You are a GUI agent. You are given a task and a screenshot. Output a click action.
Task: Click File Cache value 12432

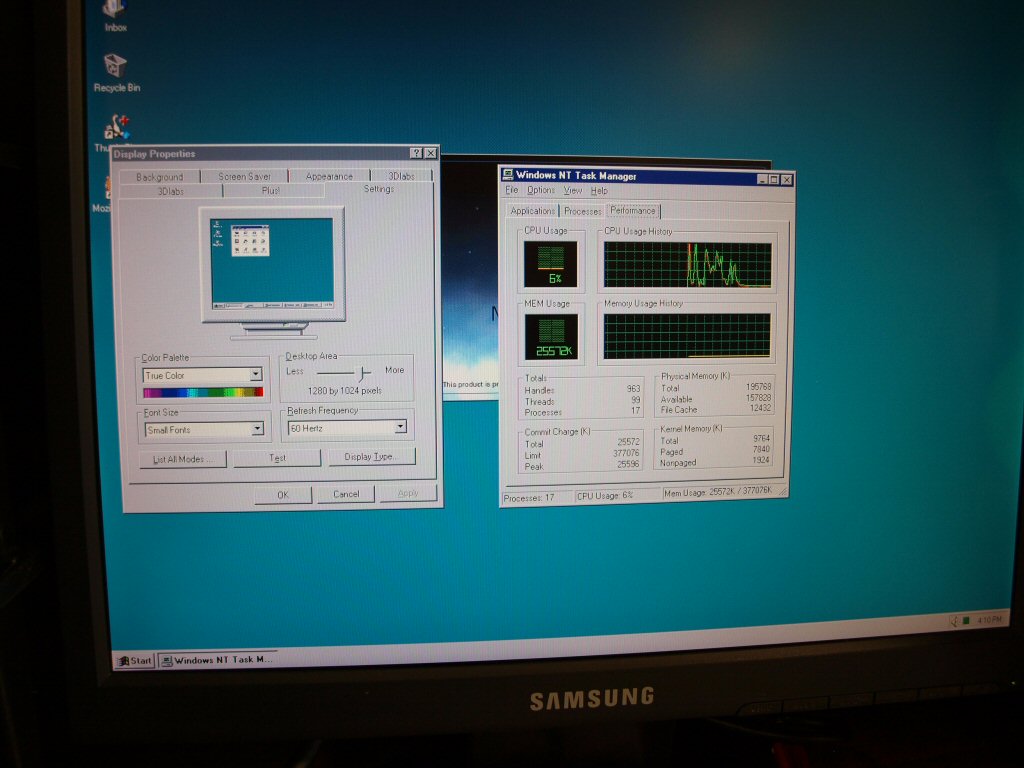coord(761,408)
